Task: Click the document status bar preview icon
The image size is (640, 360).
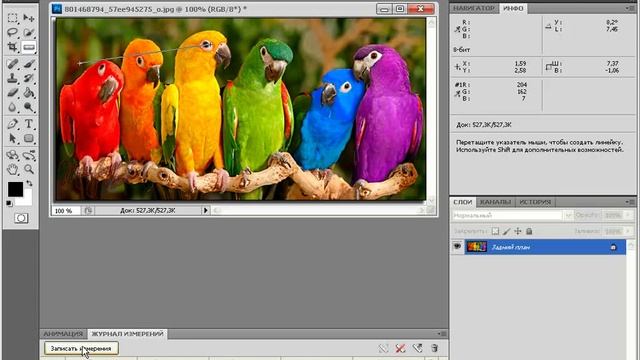Action: tap(88, 211)
